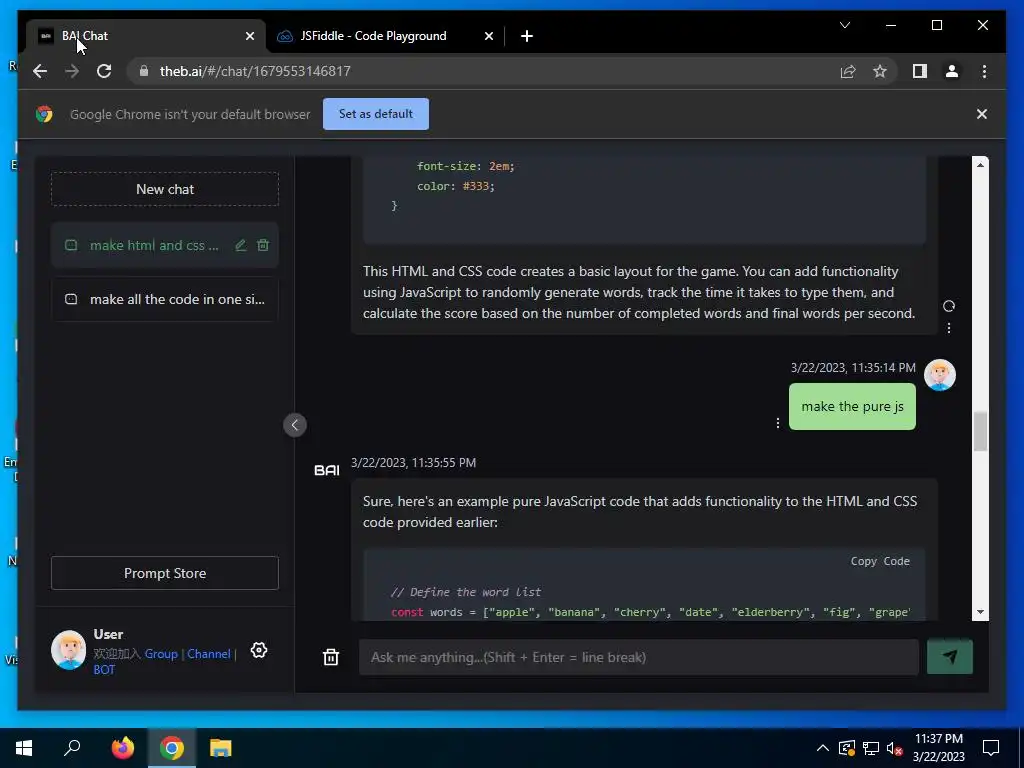
Task: Open Windows taskbar search
Action: 72,748
